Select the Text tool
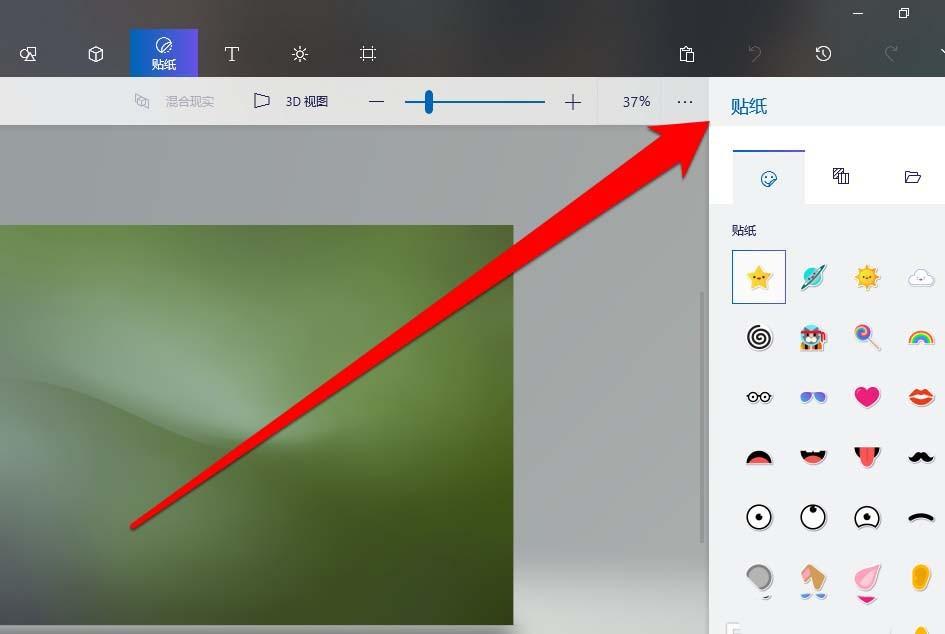945x634 pixels. tap(232, 54)
